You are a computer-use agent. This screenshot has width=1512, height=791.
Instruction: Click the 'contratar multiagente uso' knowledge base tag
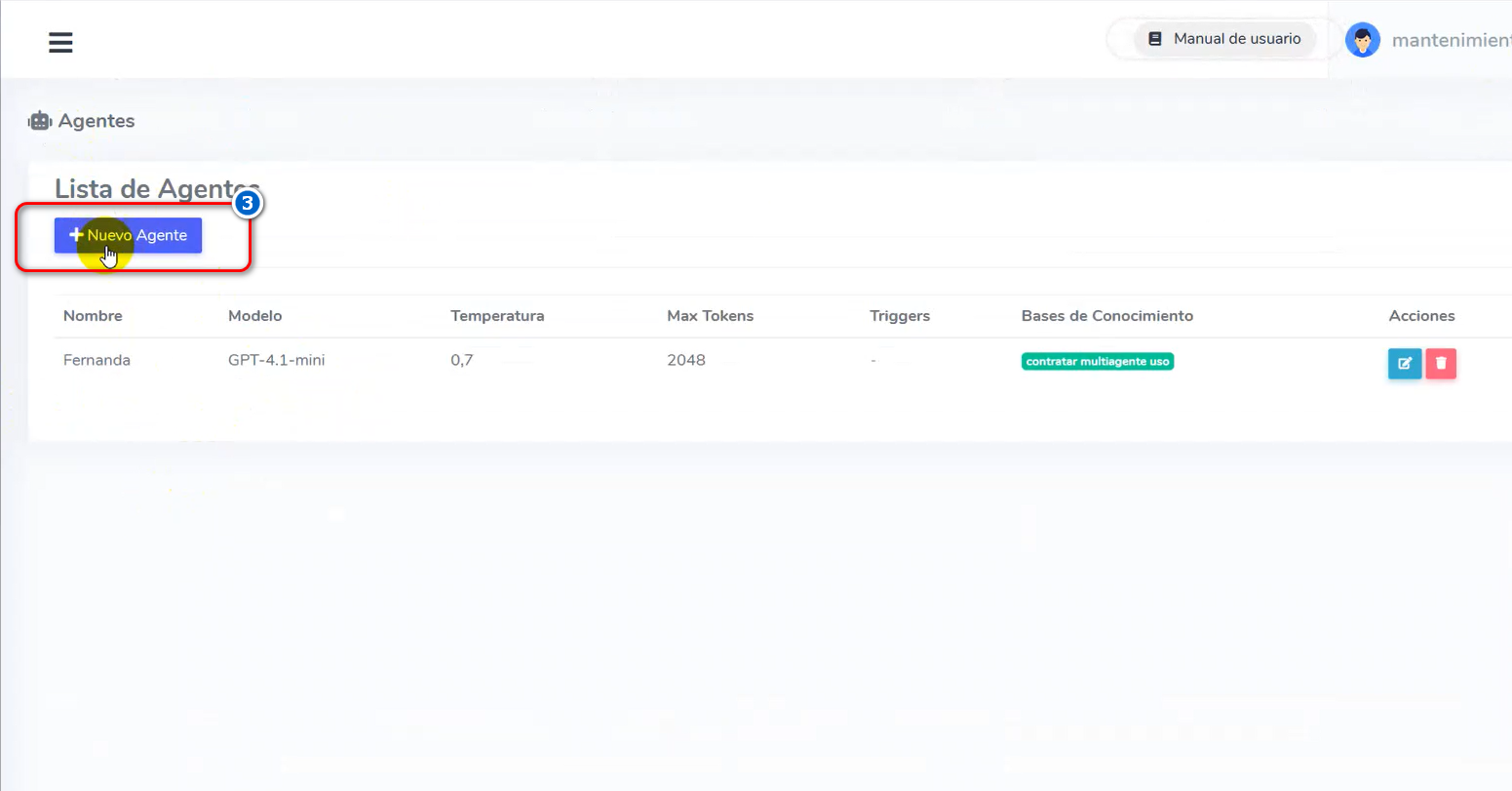pos(1097,362)
